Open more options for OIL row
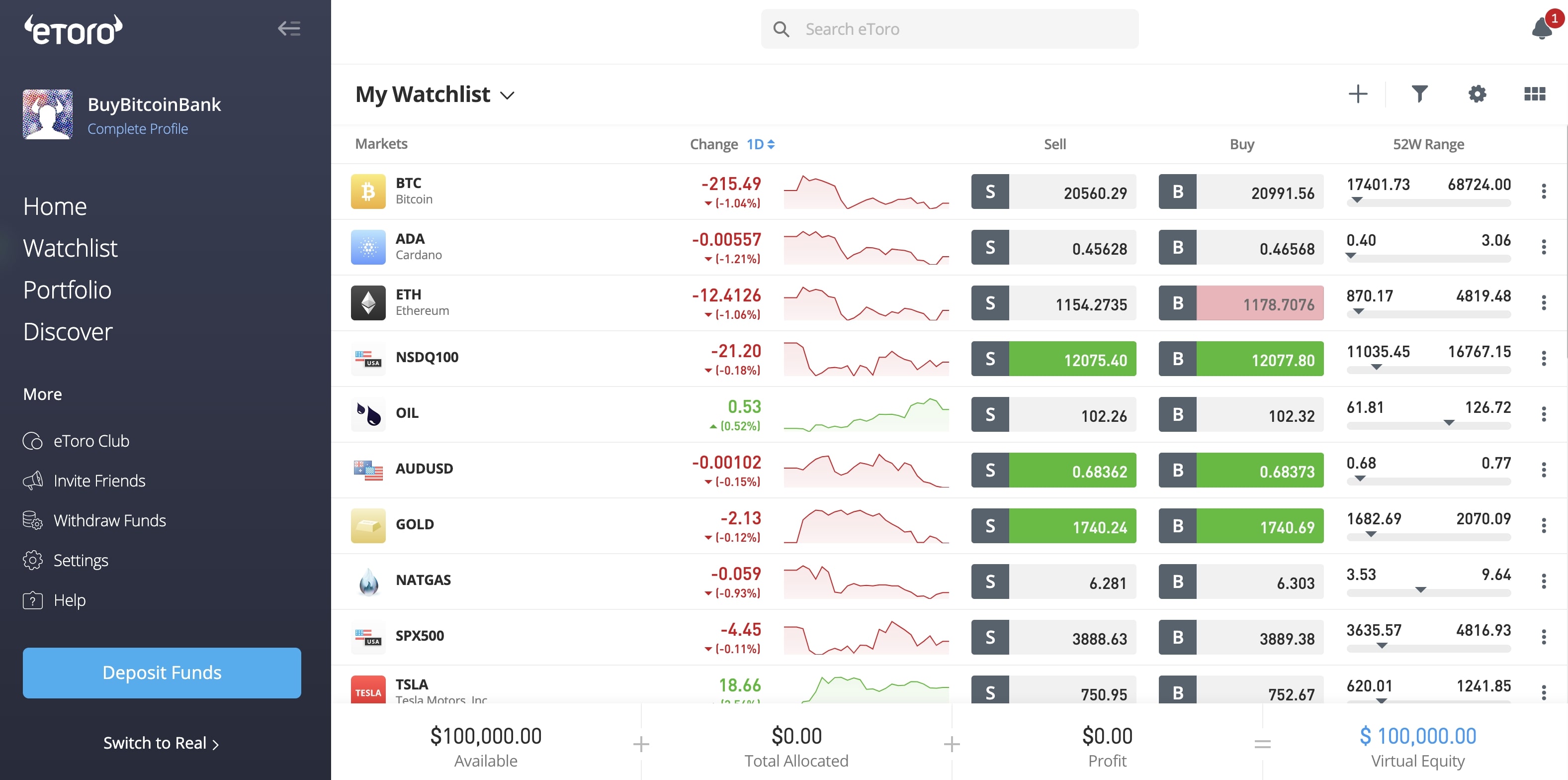 [x=1544, y=414]
